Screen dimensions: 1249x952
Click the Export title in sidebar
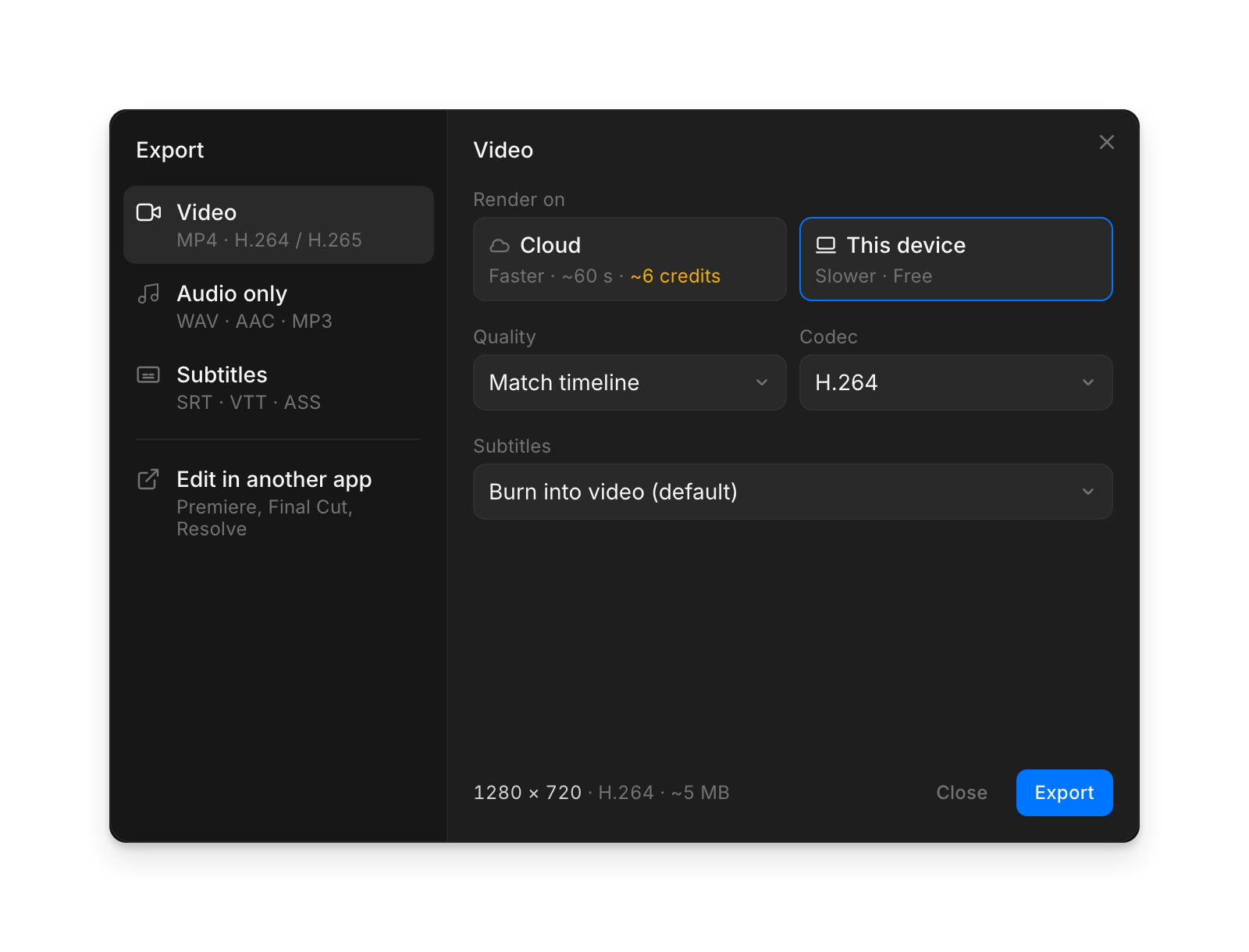170,150
